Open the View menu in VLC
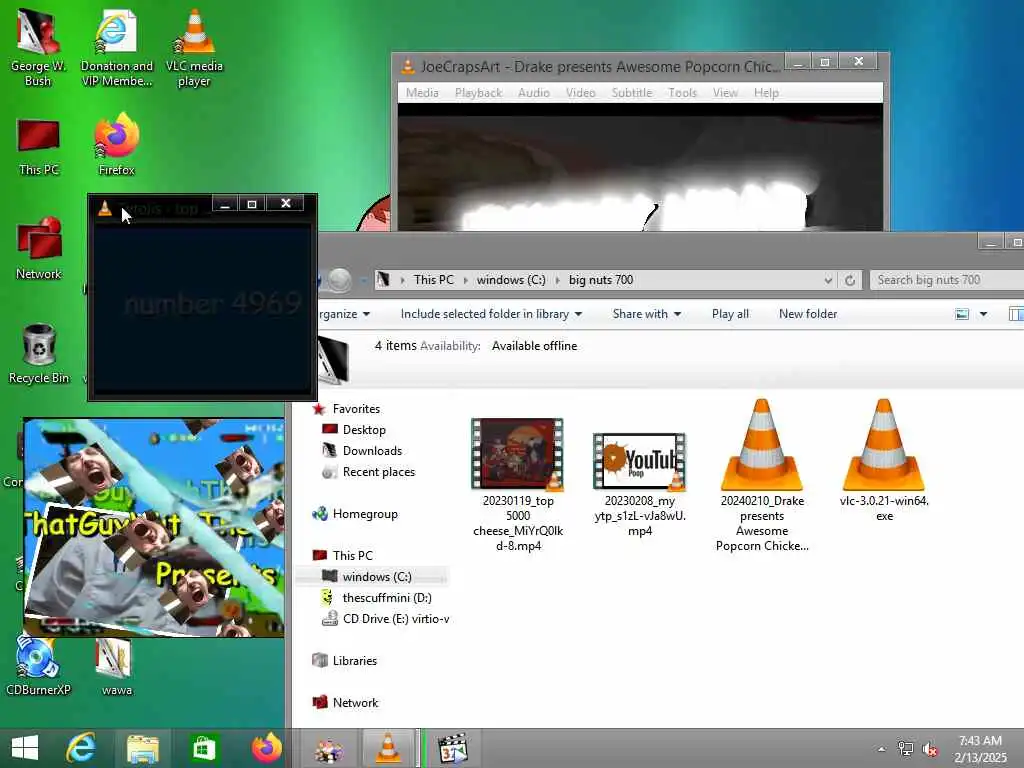 point(725,93)
